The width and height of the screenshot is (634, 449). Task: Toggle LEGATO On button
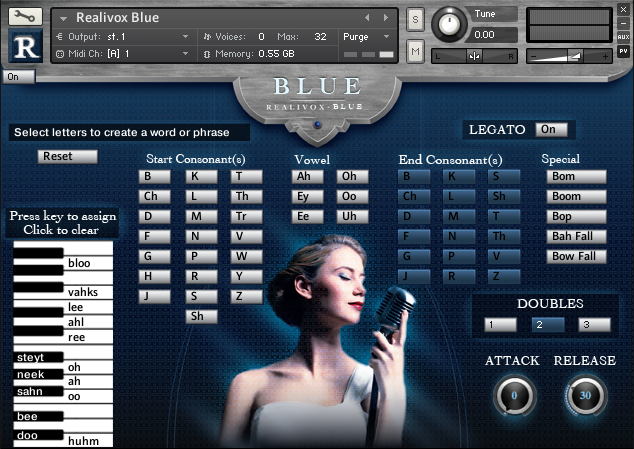[551, 129]
